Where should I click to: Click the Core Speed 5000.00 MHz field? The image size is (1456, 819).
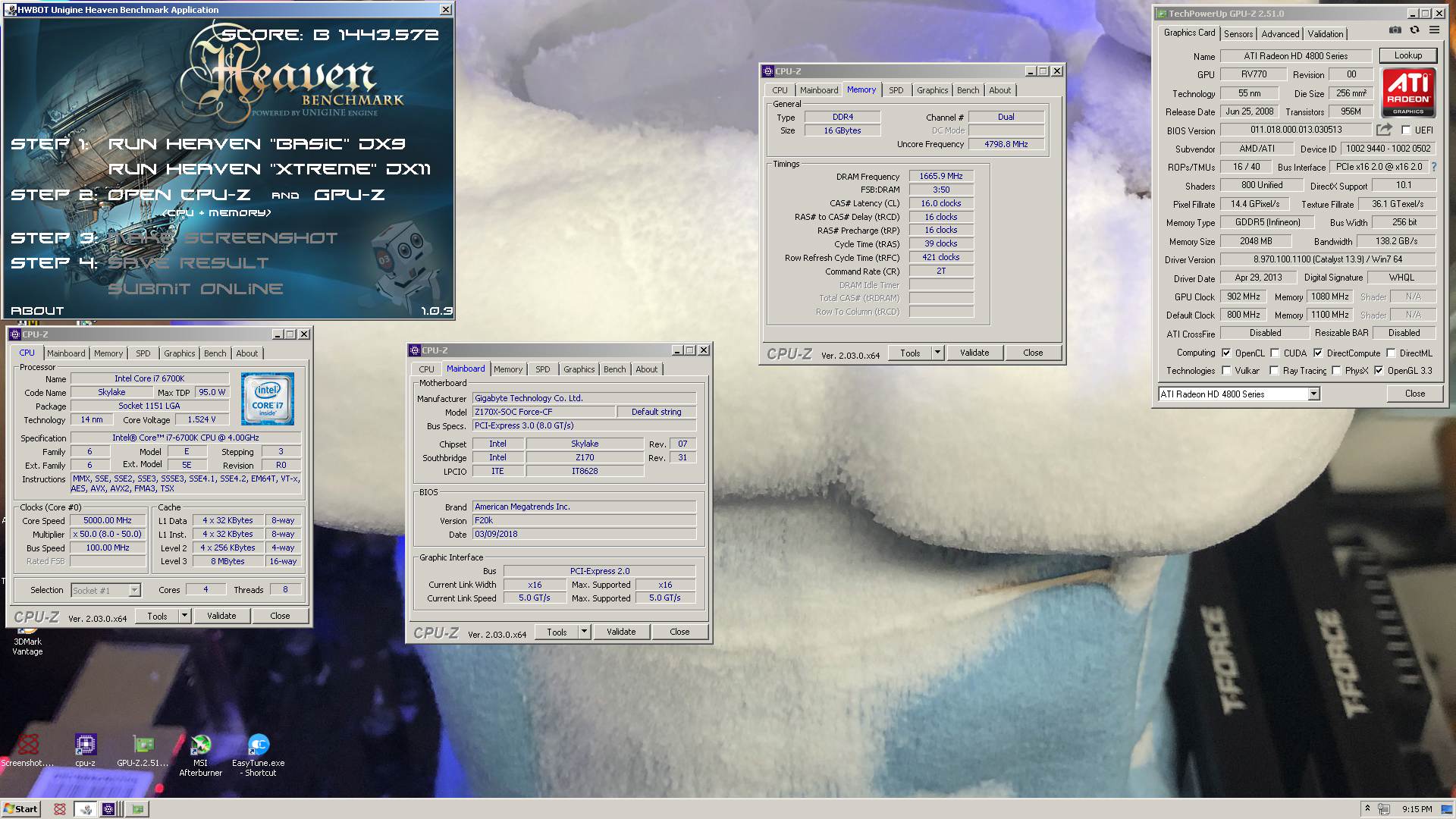pos(108,520)
